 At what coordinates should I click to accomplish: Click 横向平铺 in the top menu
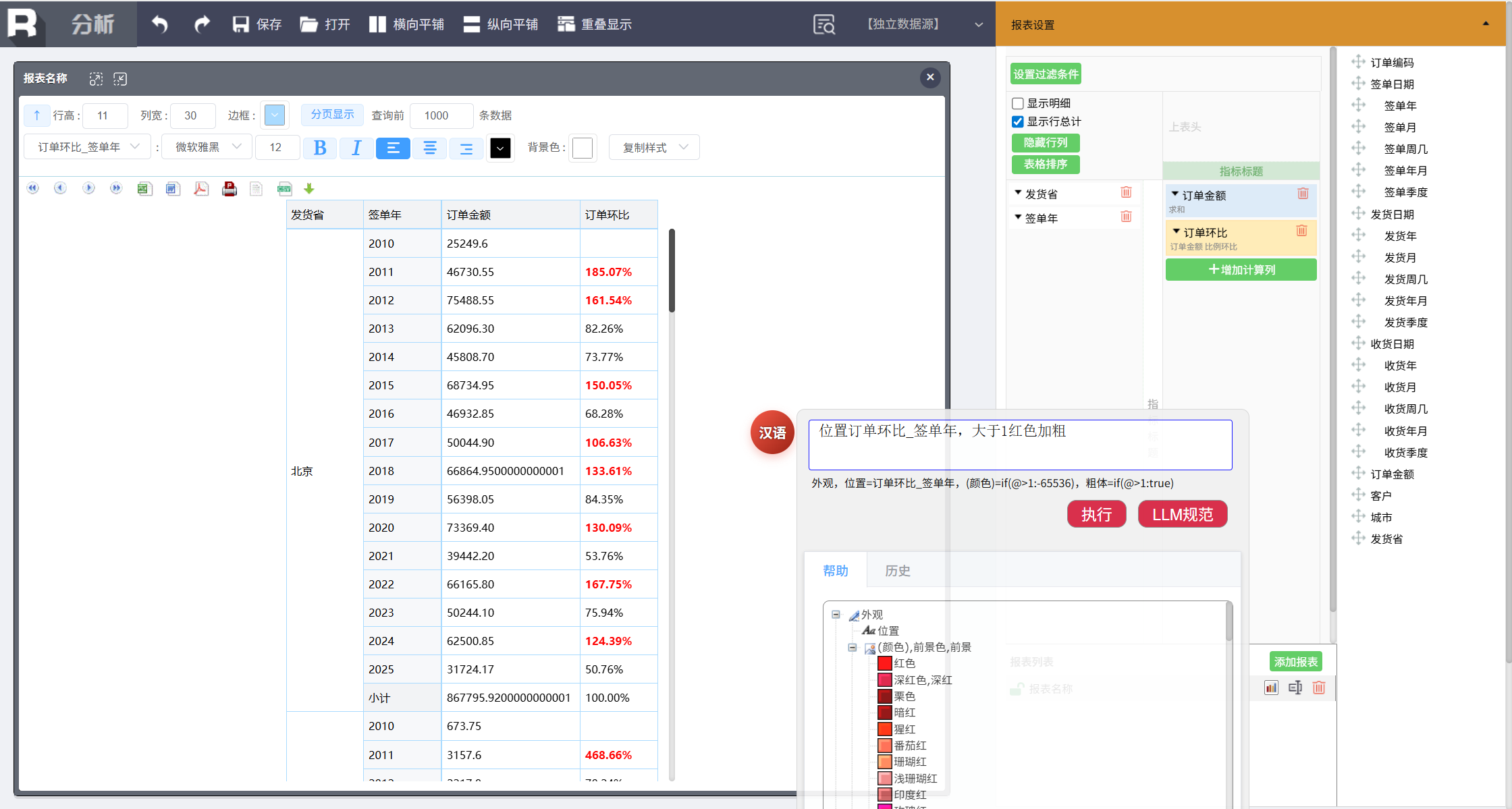tap(406, 24)
